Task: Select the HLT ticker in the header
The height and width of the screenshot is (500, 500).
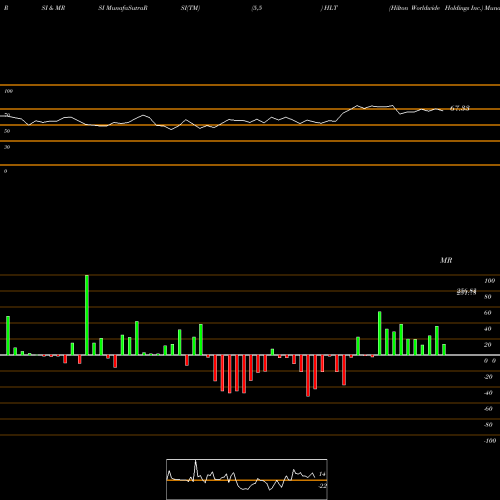Action: tap(330, 8)
